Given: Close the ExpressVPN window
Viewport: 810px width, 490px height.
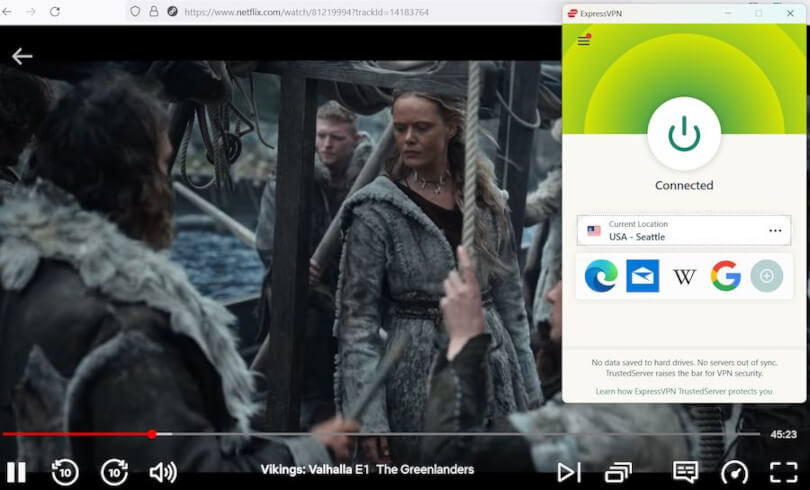Looking at the screenshot, I should pos(790,13).
